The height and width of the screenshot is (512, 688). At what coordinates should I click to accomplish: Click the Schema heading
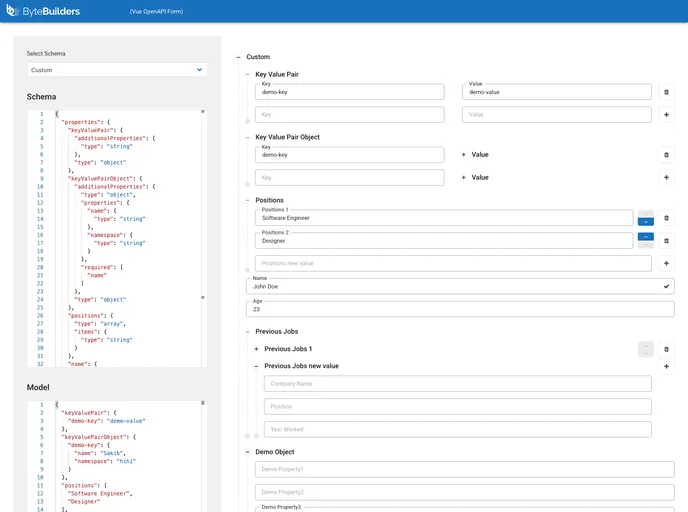coord(41,97)
